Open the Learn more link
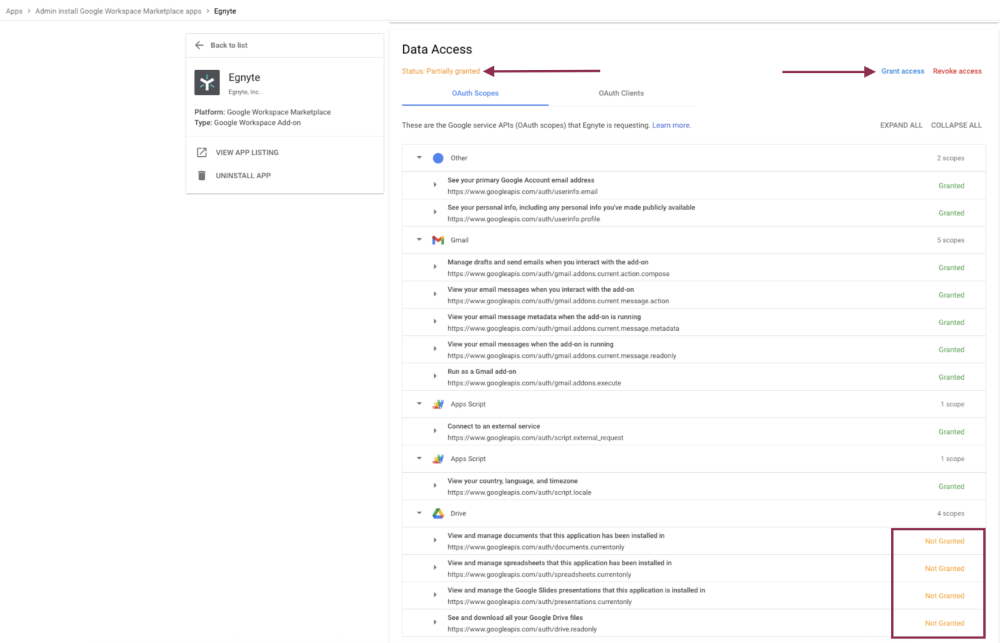 pos(671,125)
